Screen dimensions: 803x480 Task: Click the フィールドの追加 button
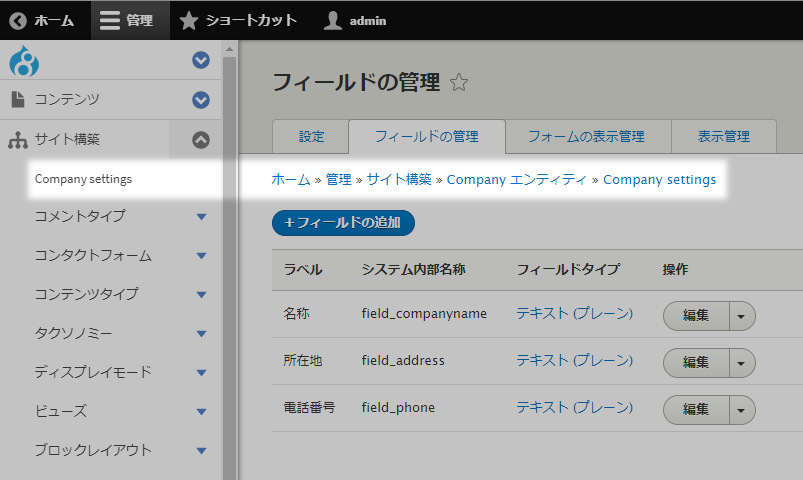343,222
